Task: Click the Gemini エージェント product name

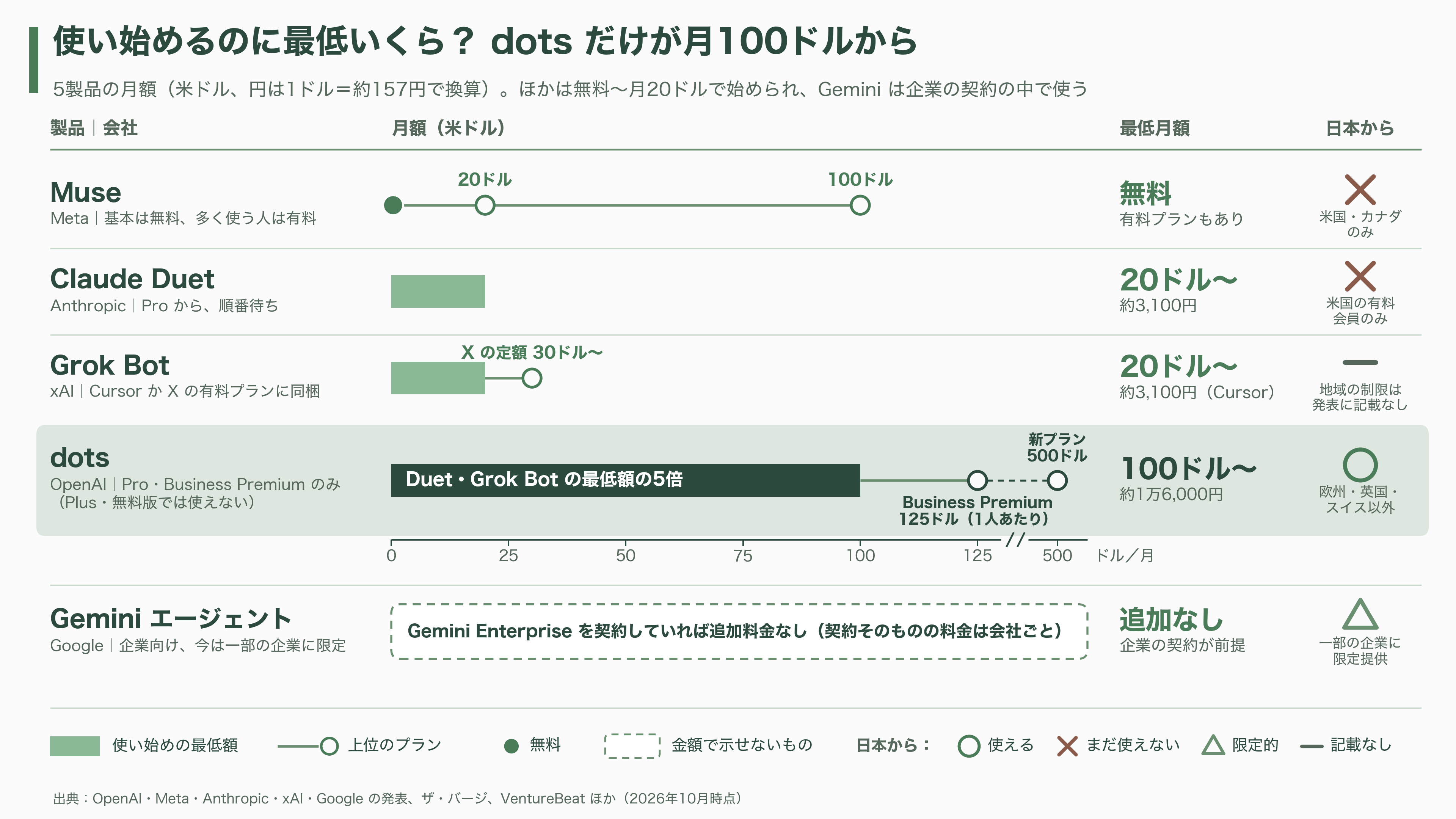Action: [171, 618]
